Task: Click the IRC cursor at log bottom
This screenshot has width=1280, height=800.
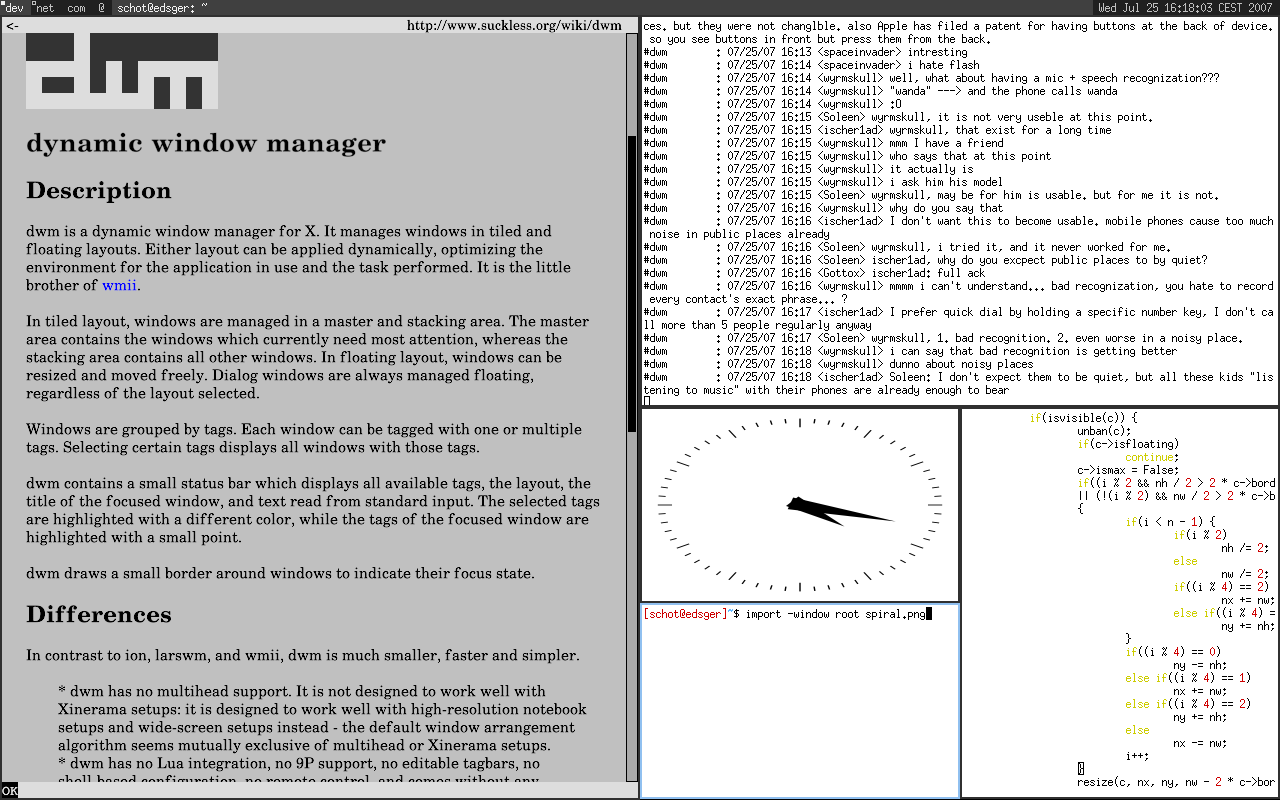Action: (x=647, y=401)
